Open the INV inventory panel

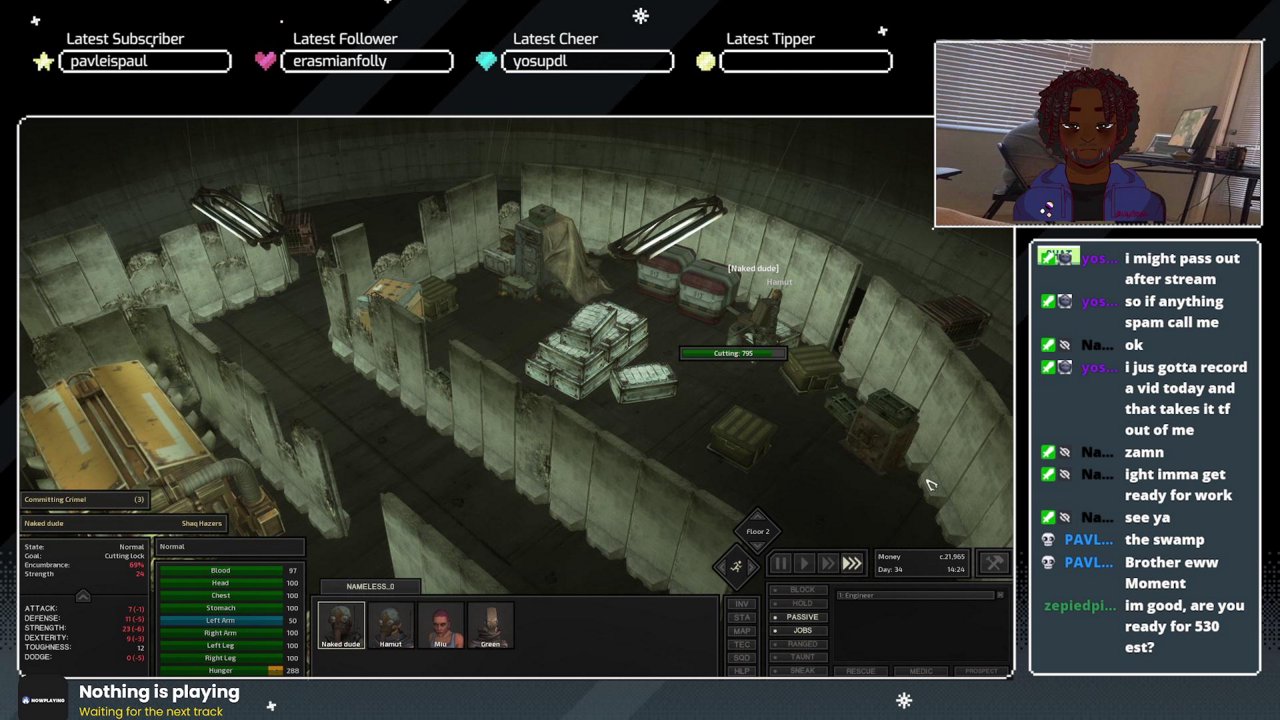click(x=742, y=604)
